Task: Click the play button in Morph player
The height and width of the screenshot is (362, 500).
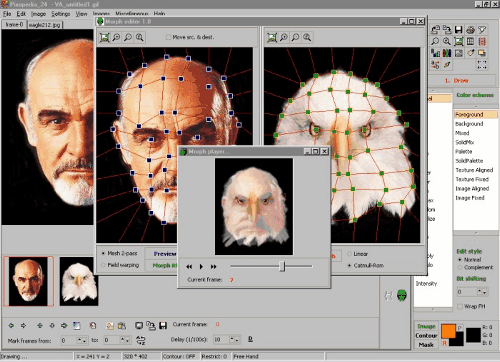Action: [x=201, y=266]
